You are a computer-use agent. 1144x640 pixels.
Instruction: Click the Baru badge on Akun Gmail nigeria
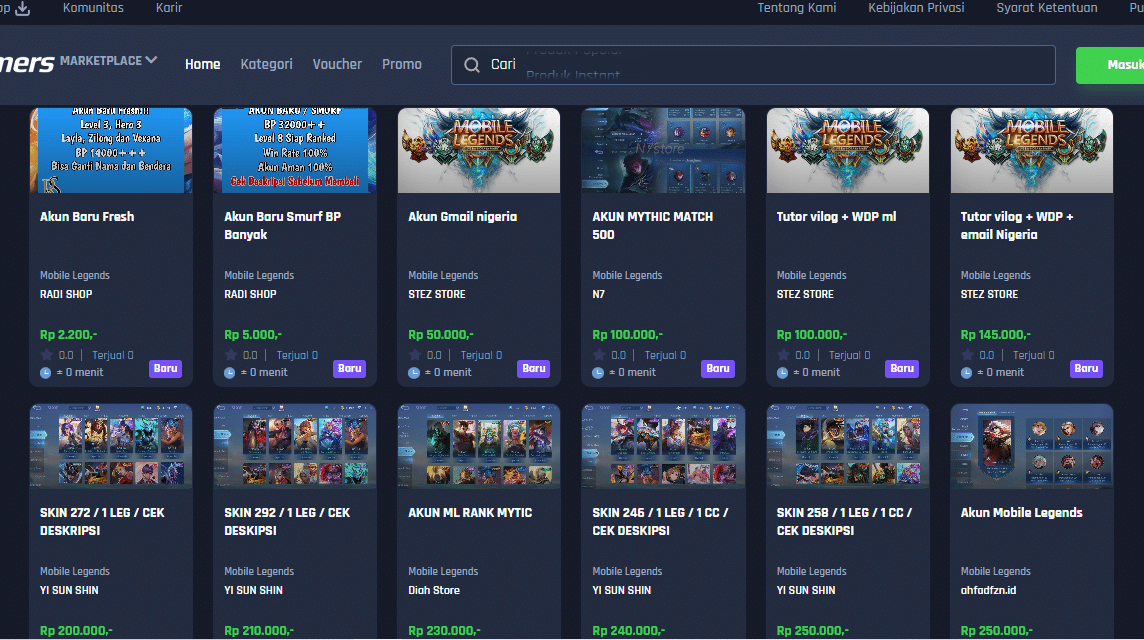[534, 369]
